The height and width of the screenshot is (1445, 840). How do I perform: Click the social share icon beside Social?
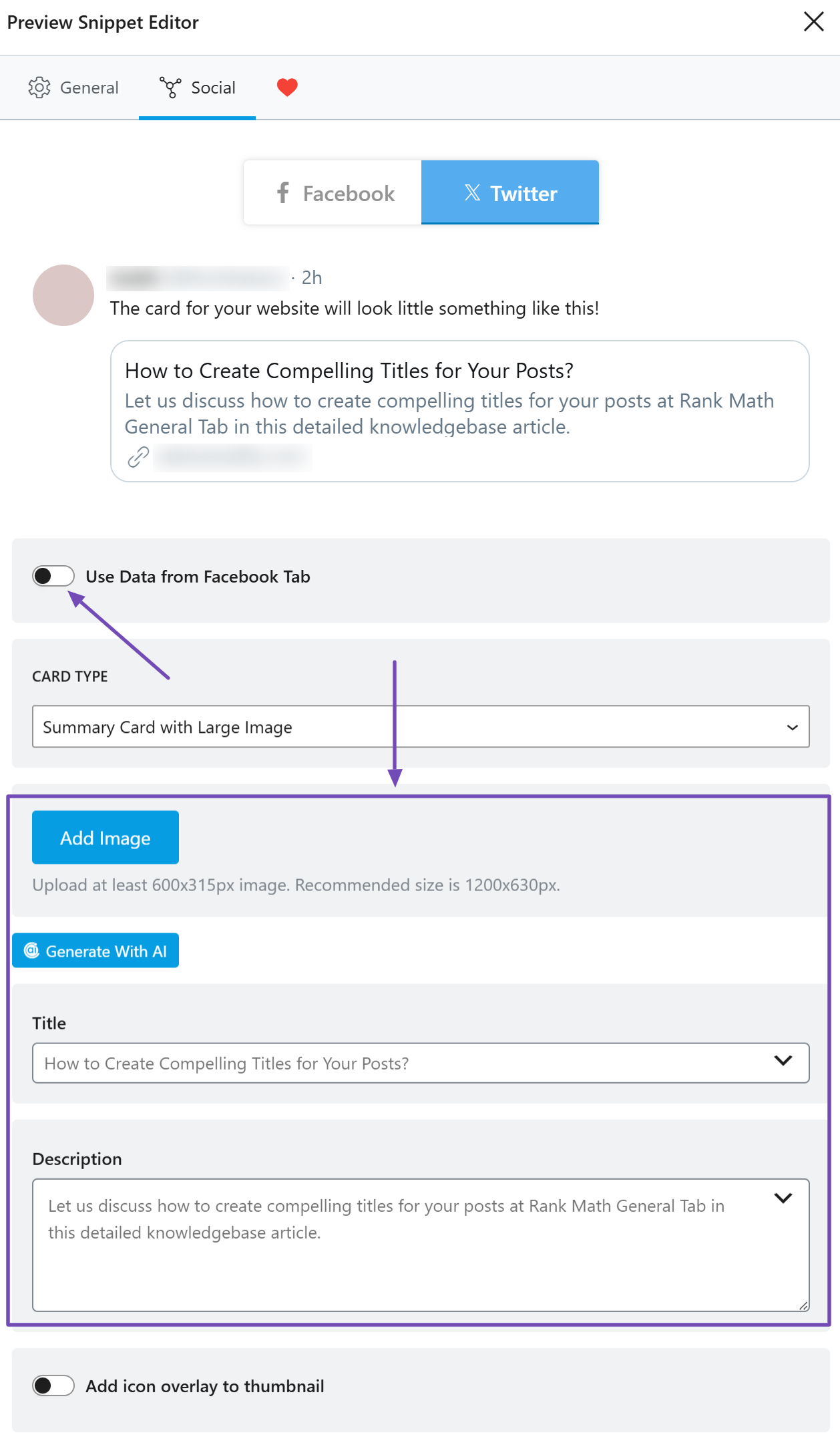pyautogui.click(x=172, y=87)
